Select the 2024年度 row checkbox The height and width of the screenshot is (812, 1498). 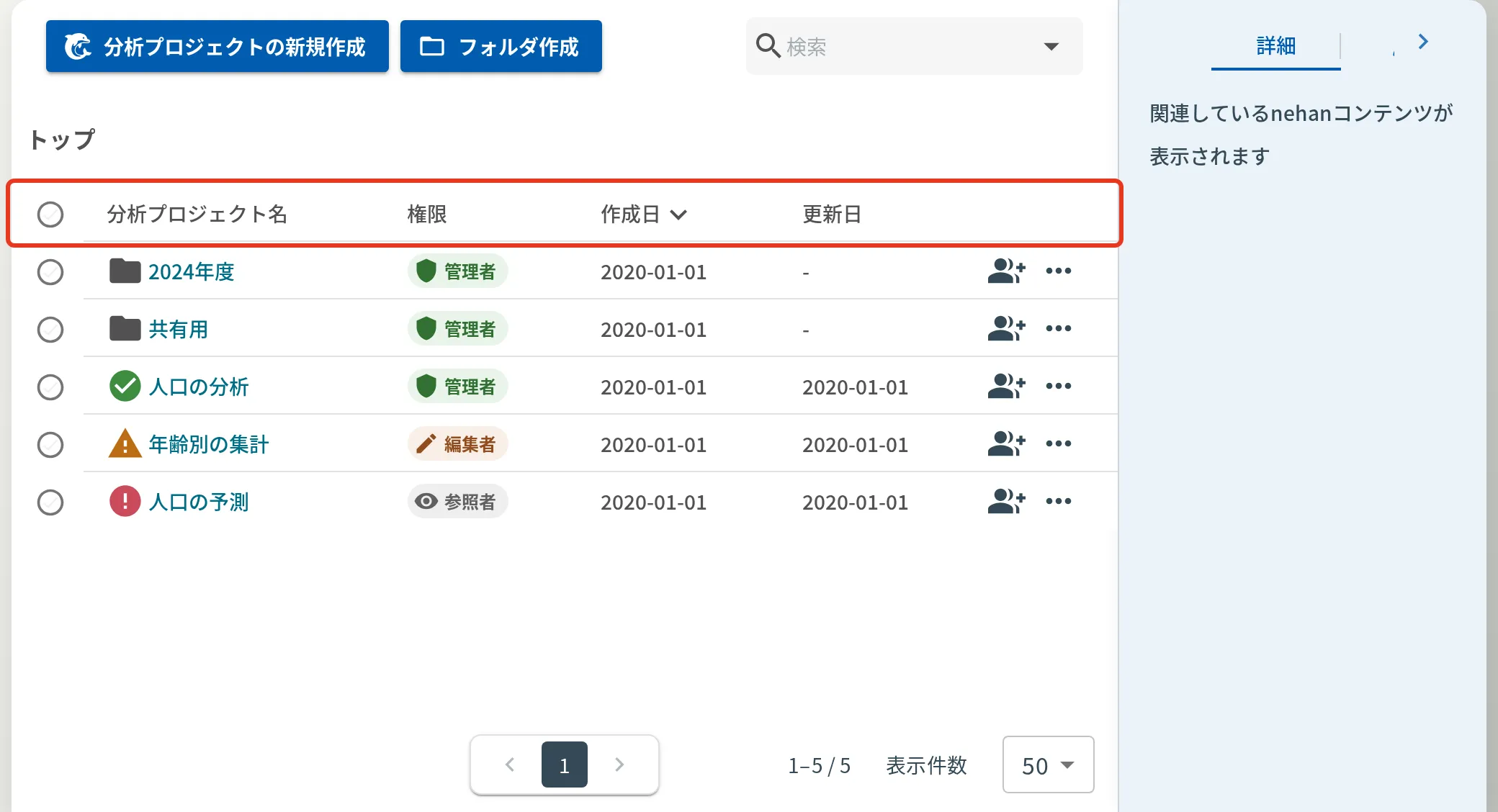pyautogui.click(x=50, y=272)
